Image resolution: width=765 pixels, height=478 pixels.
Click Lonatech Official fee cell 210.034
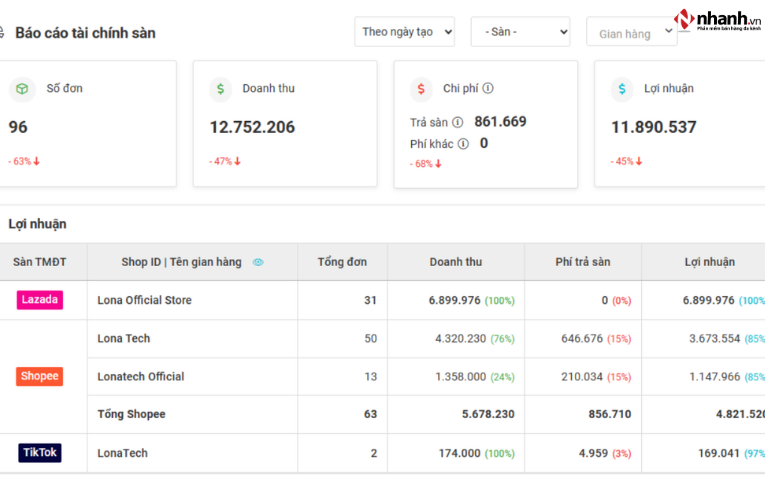pyautogui.click(x=582, y=377)
